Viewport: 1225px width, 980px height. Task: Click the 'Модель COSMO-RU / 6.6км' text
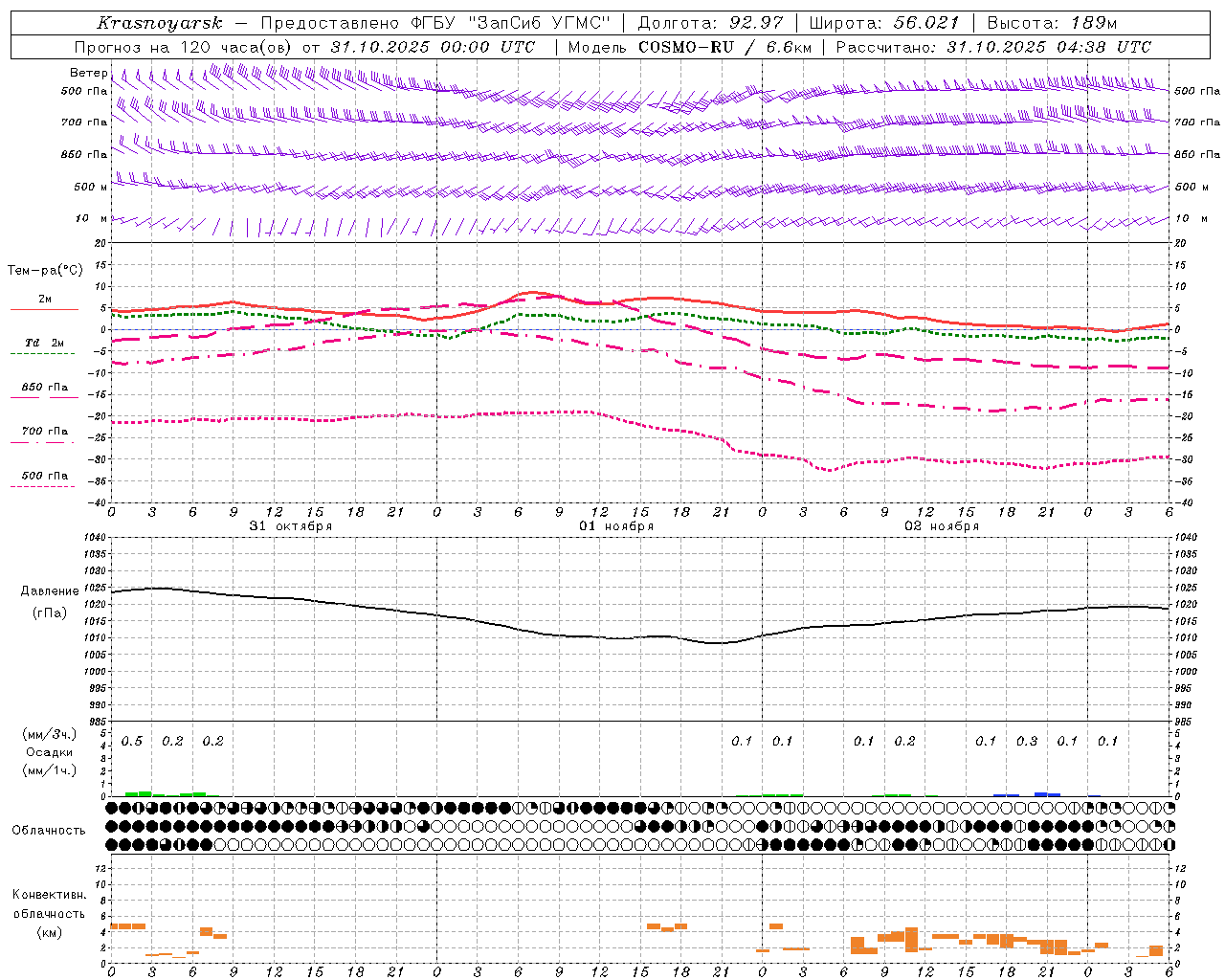pyautogui.click(x=689, y=47)
